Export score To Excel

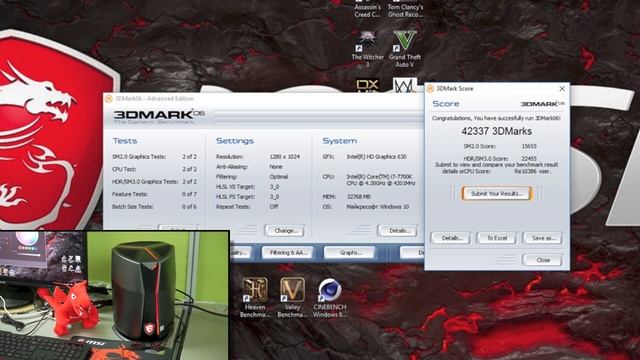pyautogui.click(x=497, y=238)
